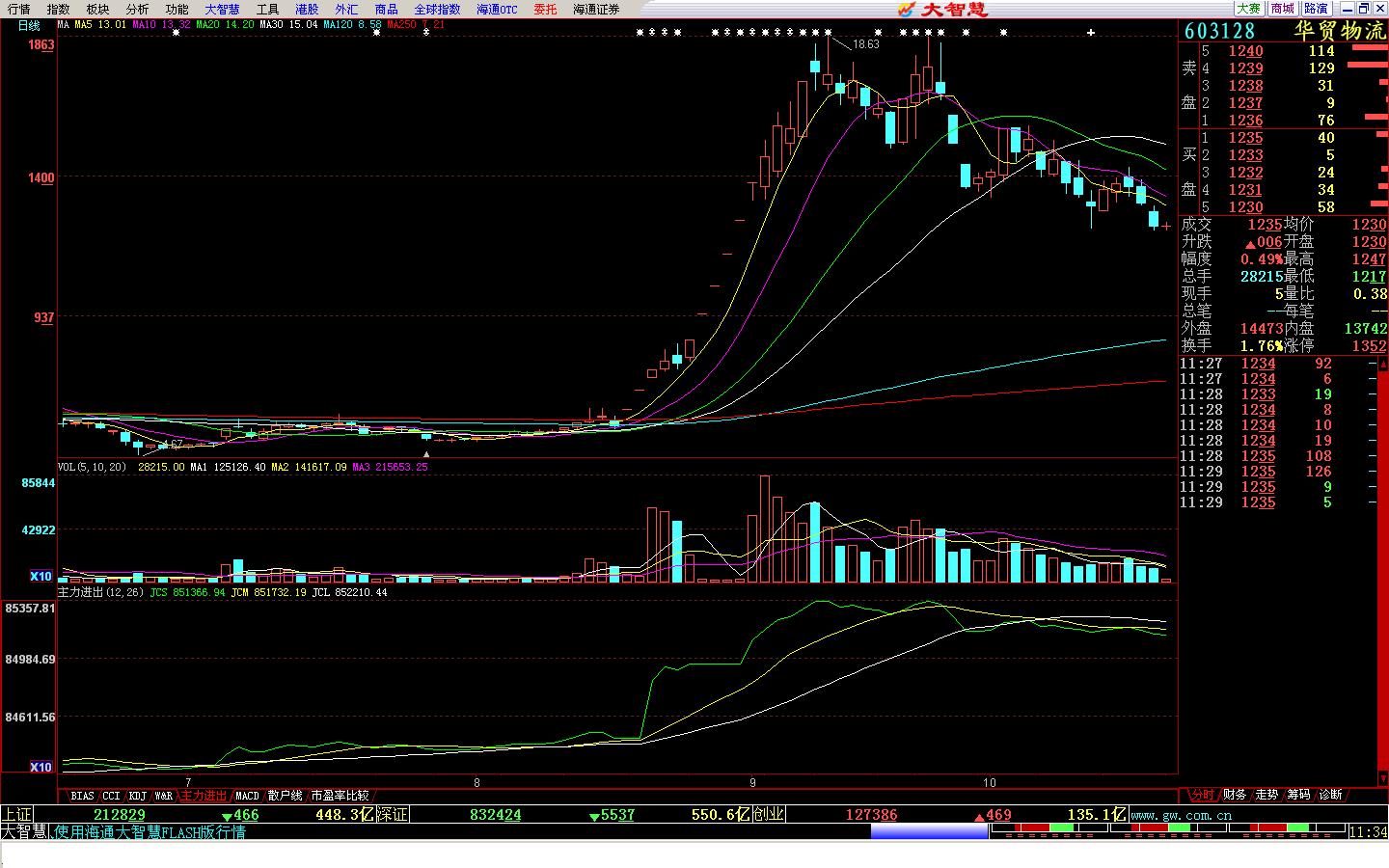Click the 11:34 clock in status bar
The width and height of the screenshot is (1389, 868).
[1368, 832]
